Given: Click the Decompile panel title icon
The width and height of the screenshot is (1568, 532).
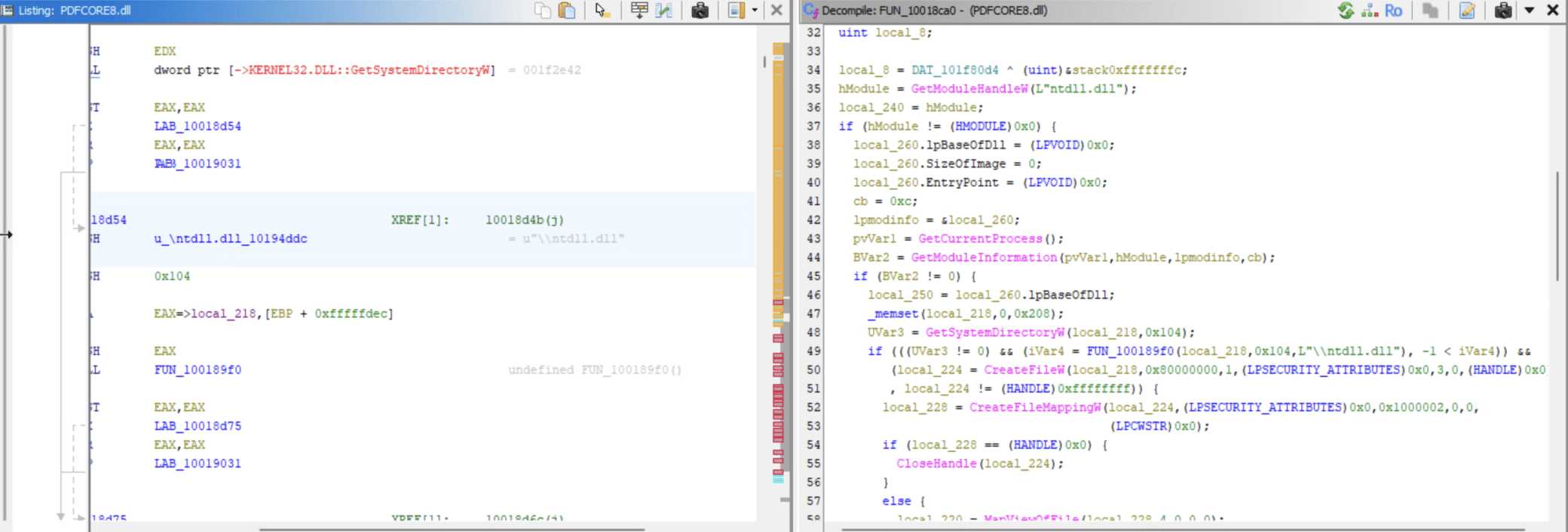Looking at the screenshot, I should 811,11.
